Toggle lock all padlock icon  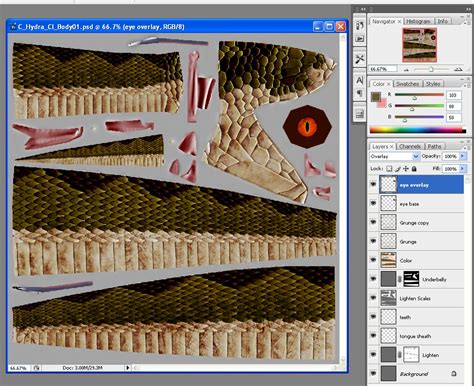(x=414, y=169)
